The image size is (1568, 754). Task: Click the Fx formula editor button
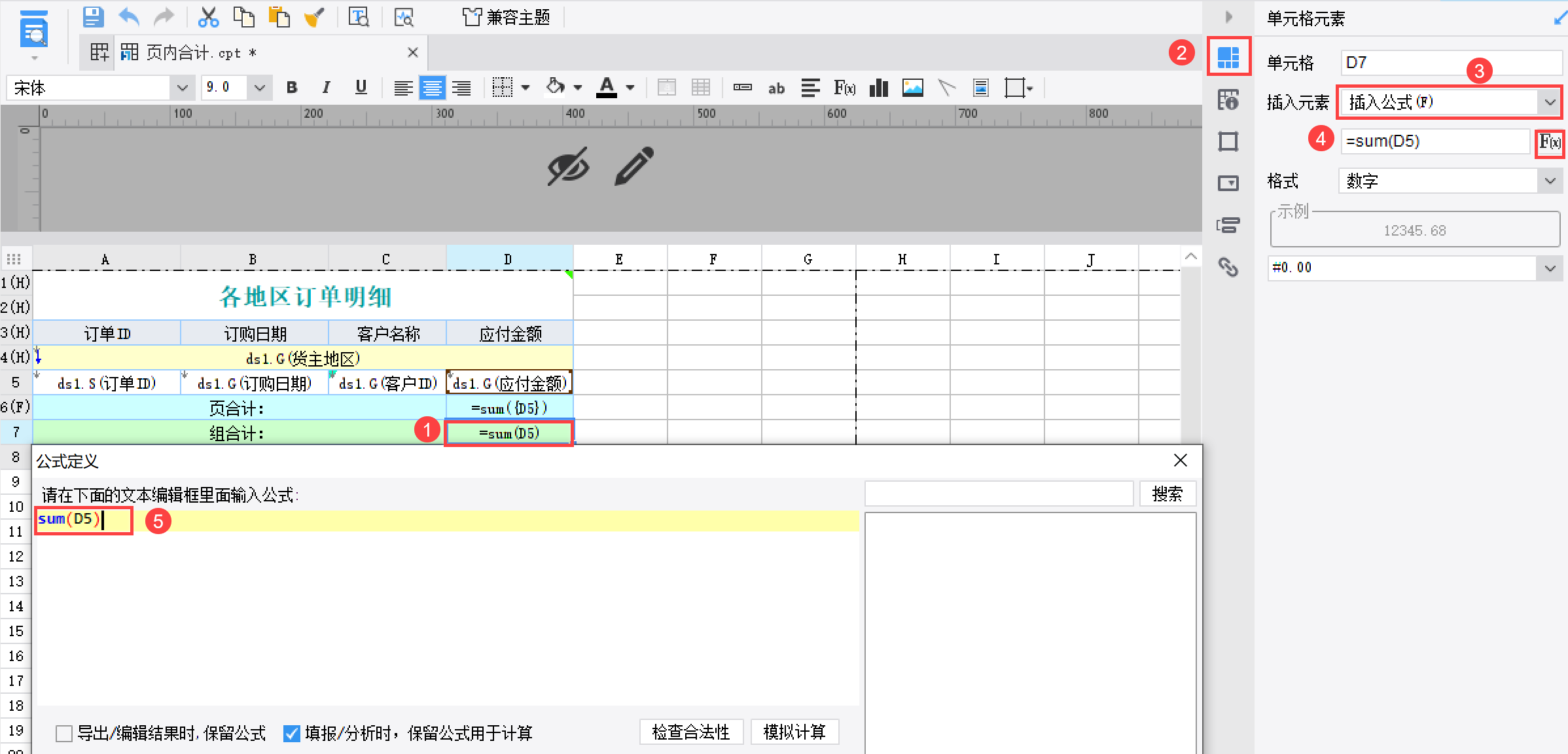click(1549, 142)
